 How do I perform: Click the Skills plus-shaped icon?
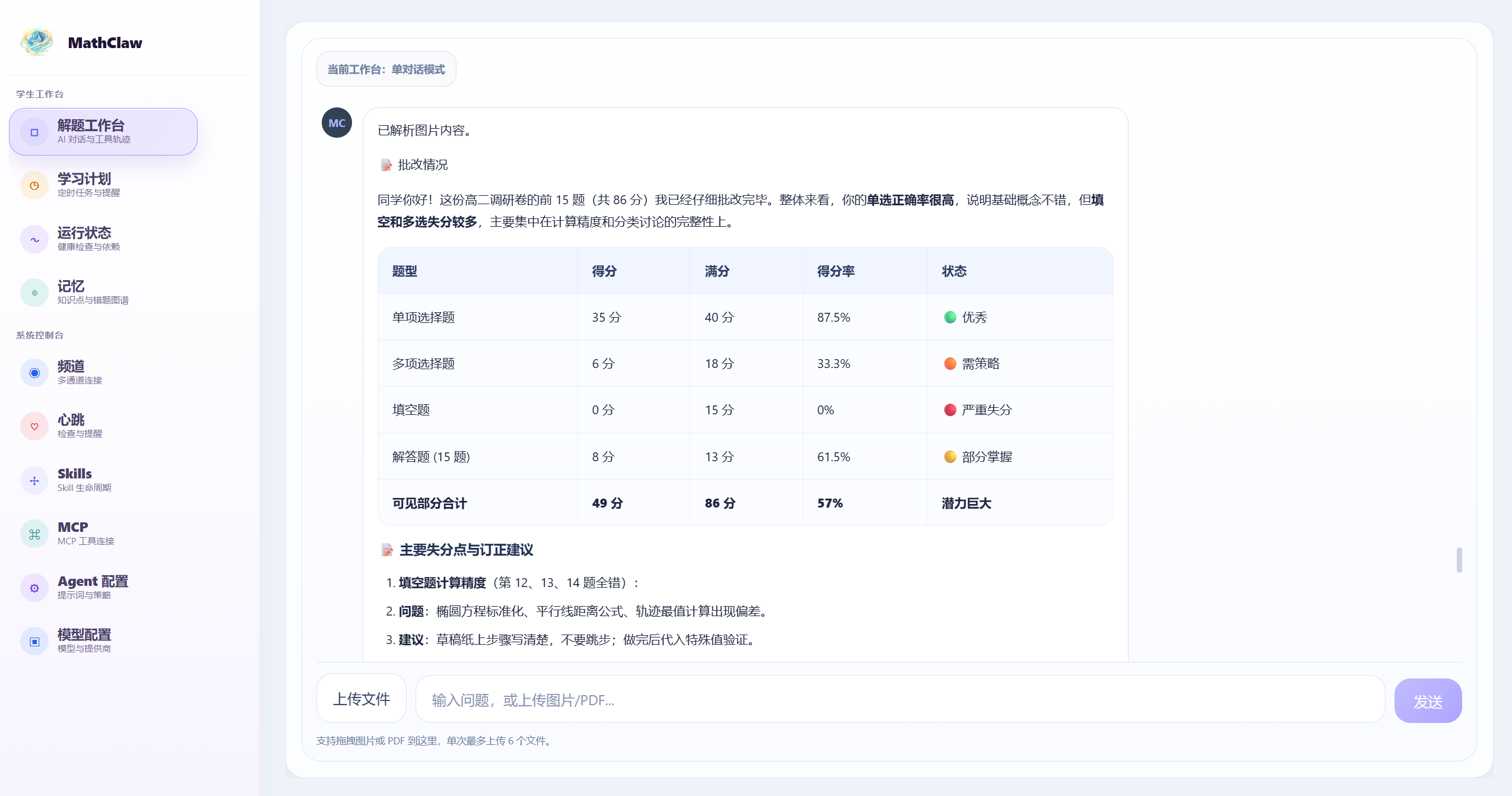[34, 481]
